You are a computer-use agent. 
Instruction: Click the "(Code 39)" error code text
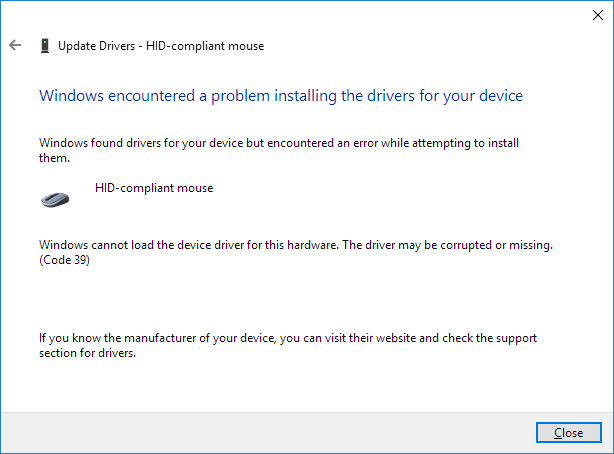coord(64,260)
